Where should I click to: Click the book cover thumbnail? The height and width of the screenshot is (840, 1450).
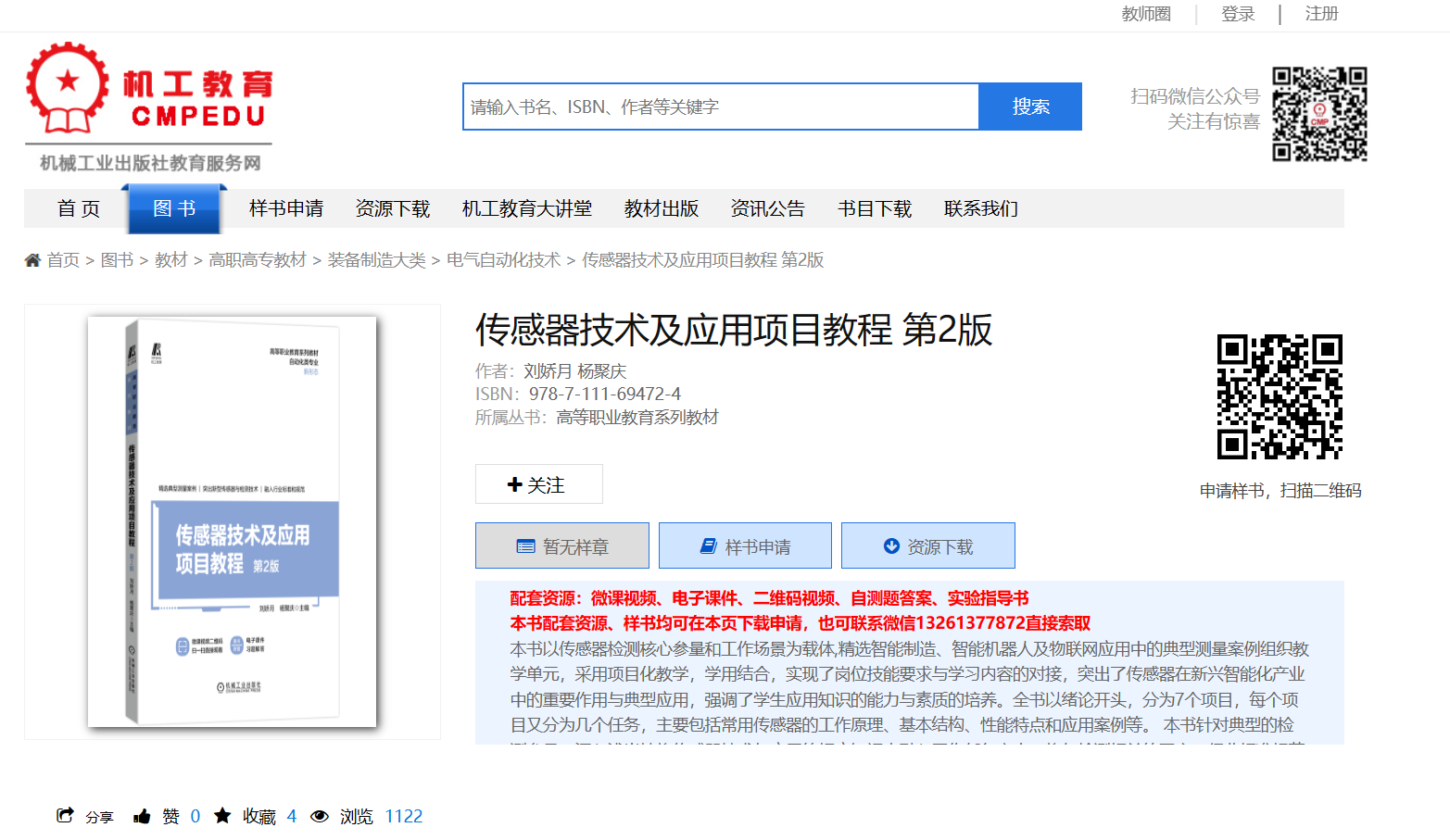[x=233, y=521]
